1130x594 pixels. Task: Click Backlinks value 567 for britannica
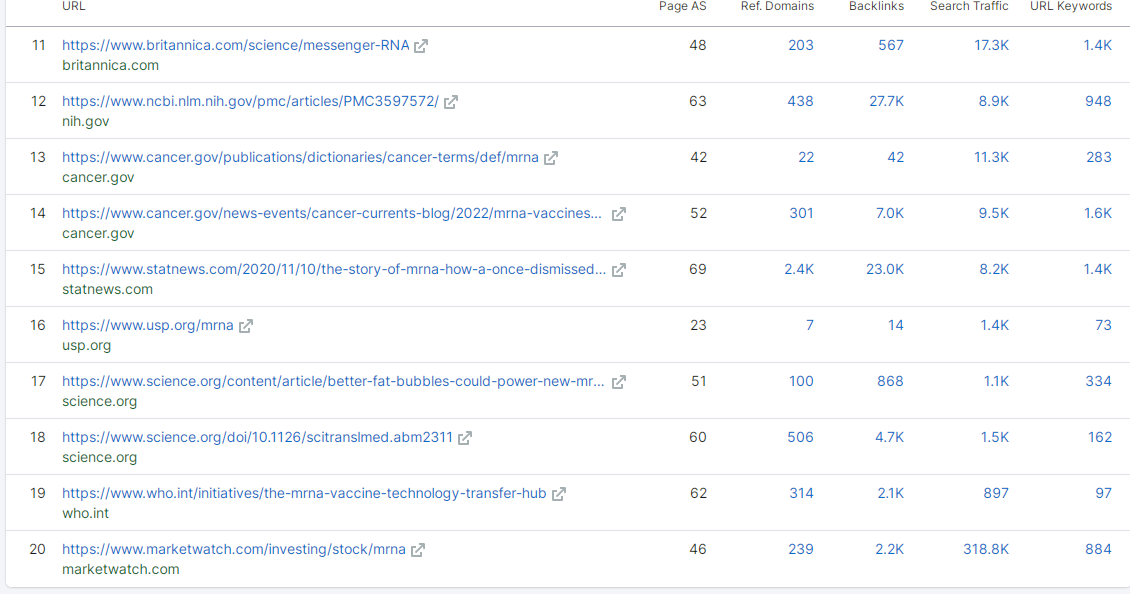click(x=891, y=45)
